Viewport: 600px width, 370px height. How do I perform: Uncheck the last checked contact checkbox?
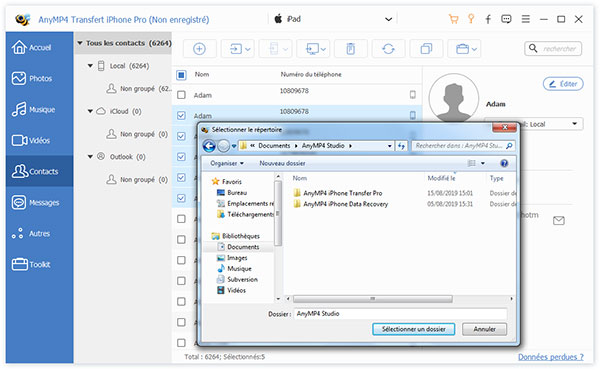pos(181,198)
